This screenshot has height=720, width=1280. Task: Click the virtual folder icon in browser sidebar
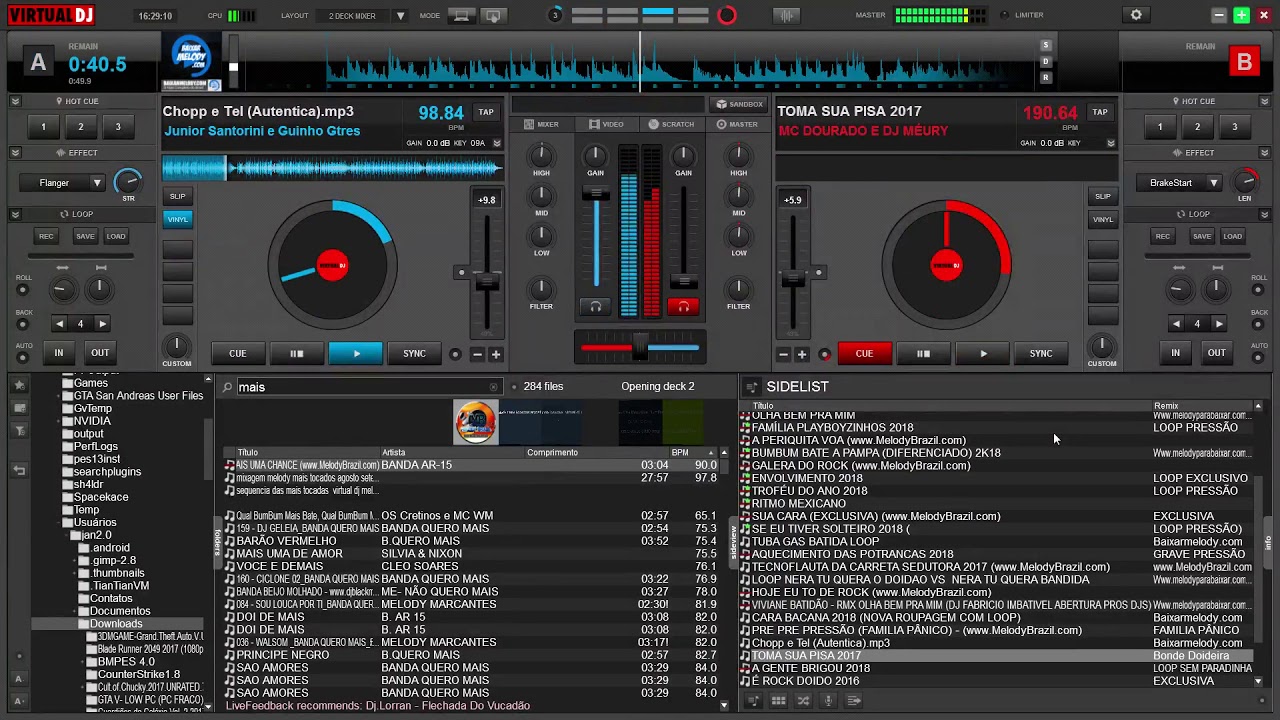(x=19, y=409)
